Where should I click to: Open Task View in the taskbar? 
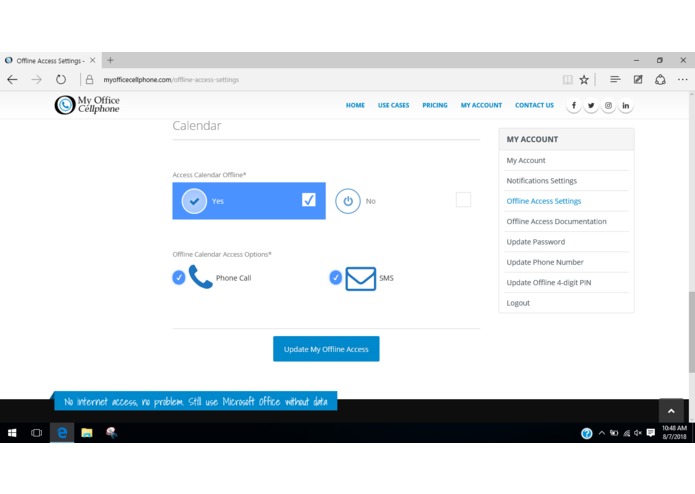37,433
